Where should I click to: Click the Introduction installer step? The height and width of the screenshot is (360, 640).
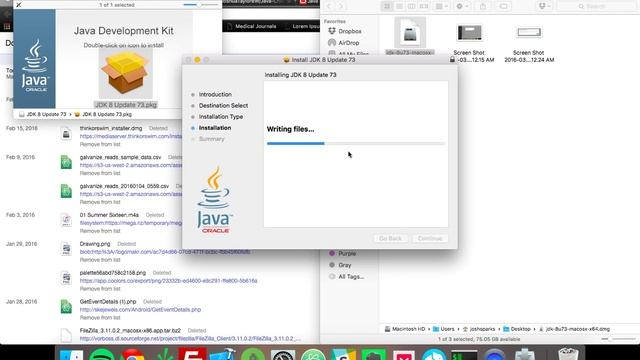[215, 94]
